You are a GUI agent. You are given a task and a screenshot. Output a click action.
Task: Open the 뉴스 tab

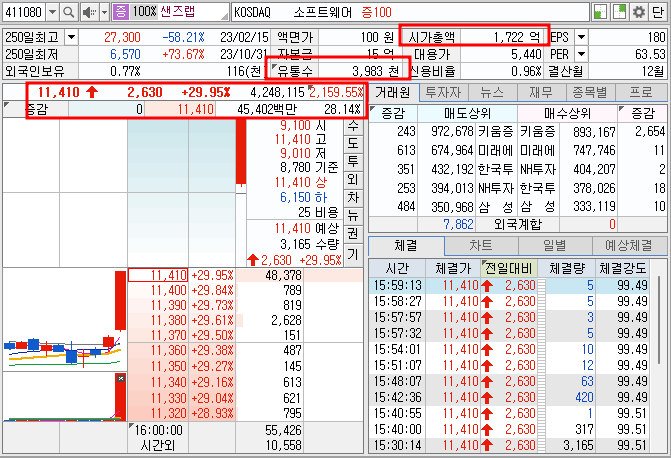pyautogui.click(x=492, y=92)
